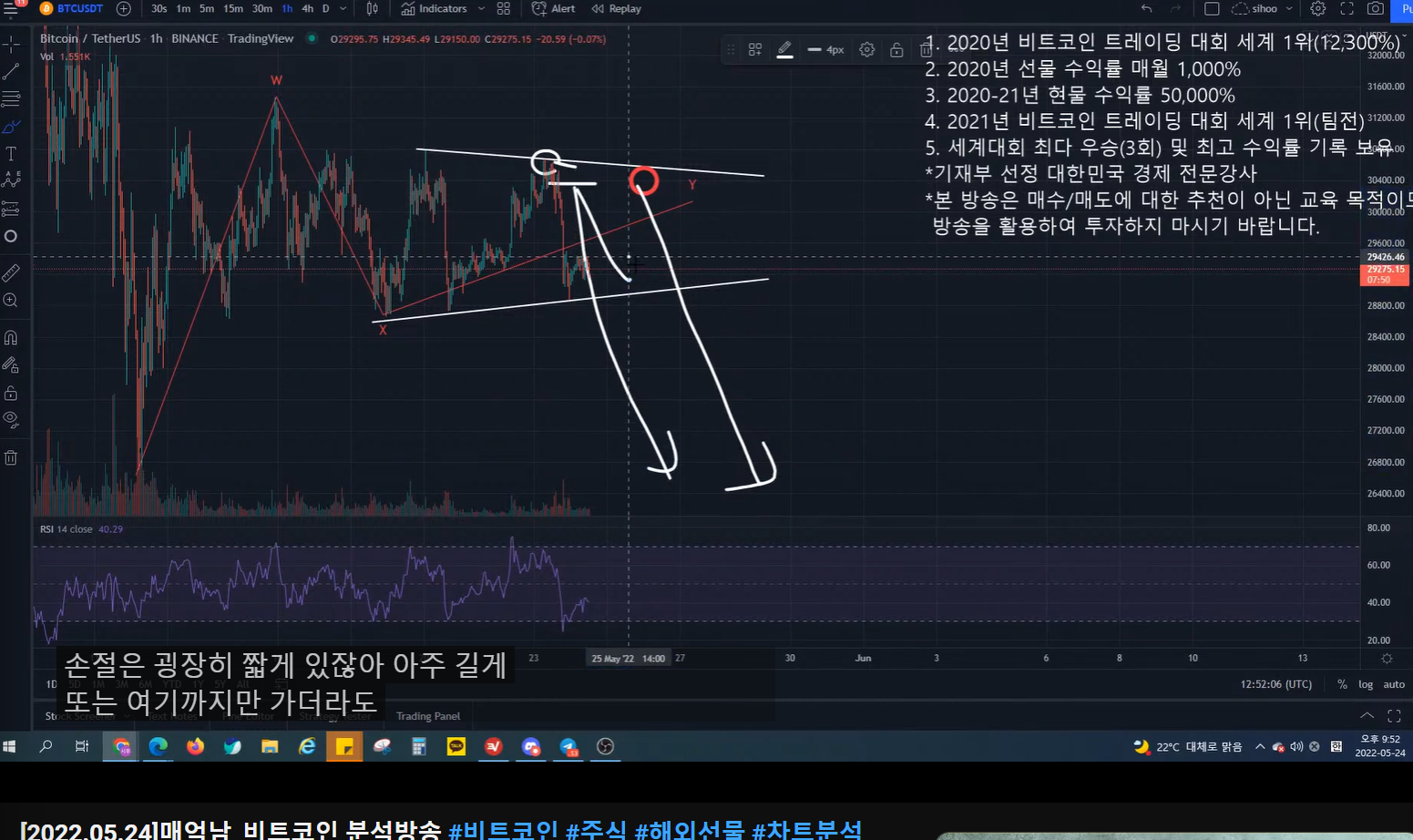Select the crosshair cursor tool

point(11,44)
